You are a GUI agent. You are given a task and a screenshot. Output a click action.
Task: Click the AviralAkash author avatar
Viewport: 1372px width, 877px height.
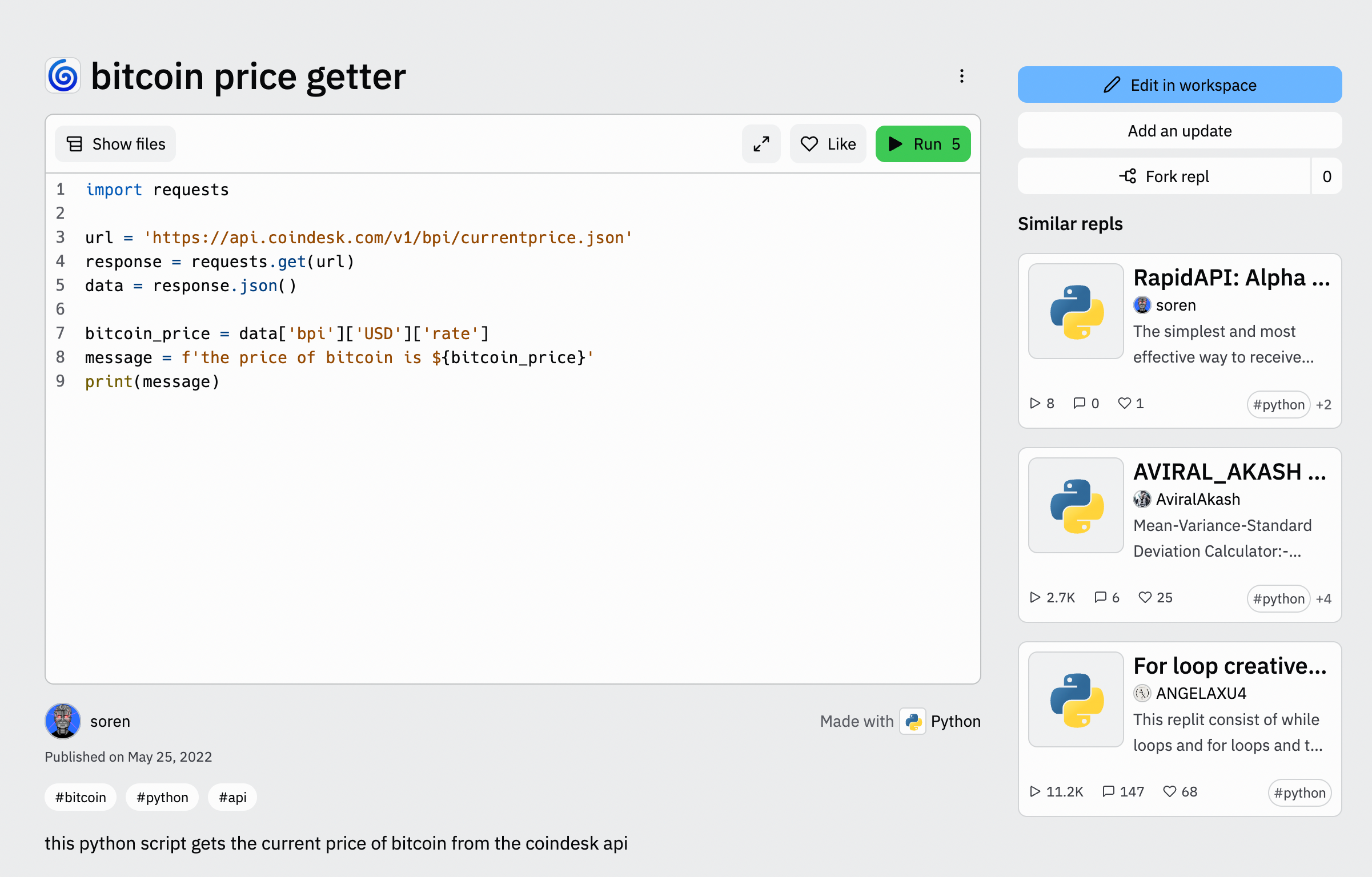coord(1142,499)
